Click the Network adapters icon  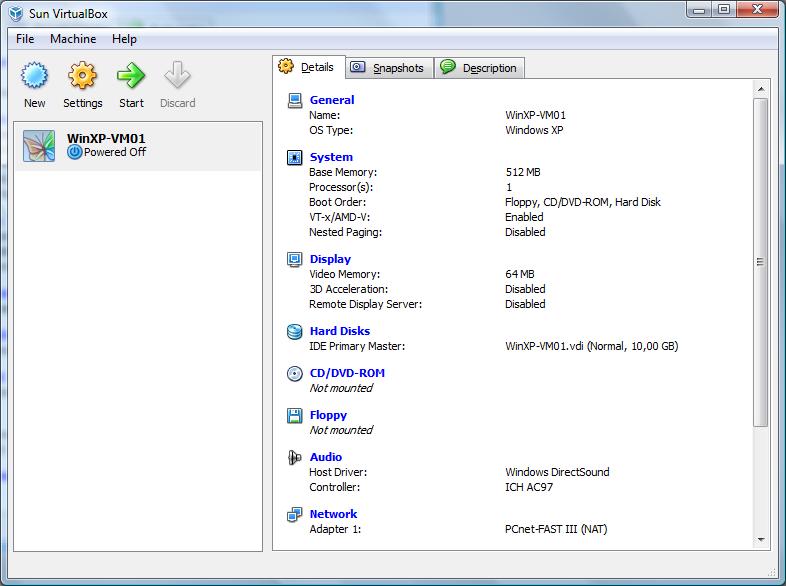(295, 514)
